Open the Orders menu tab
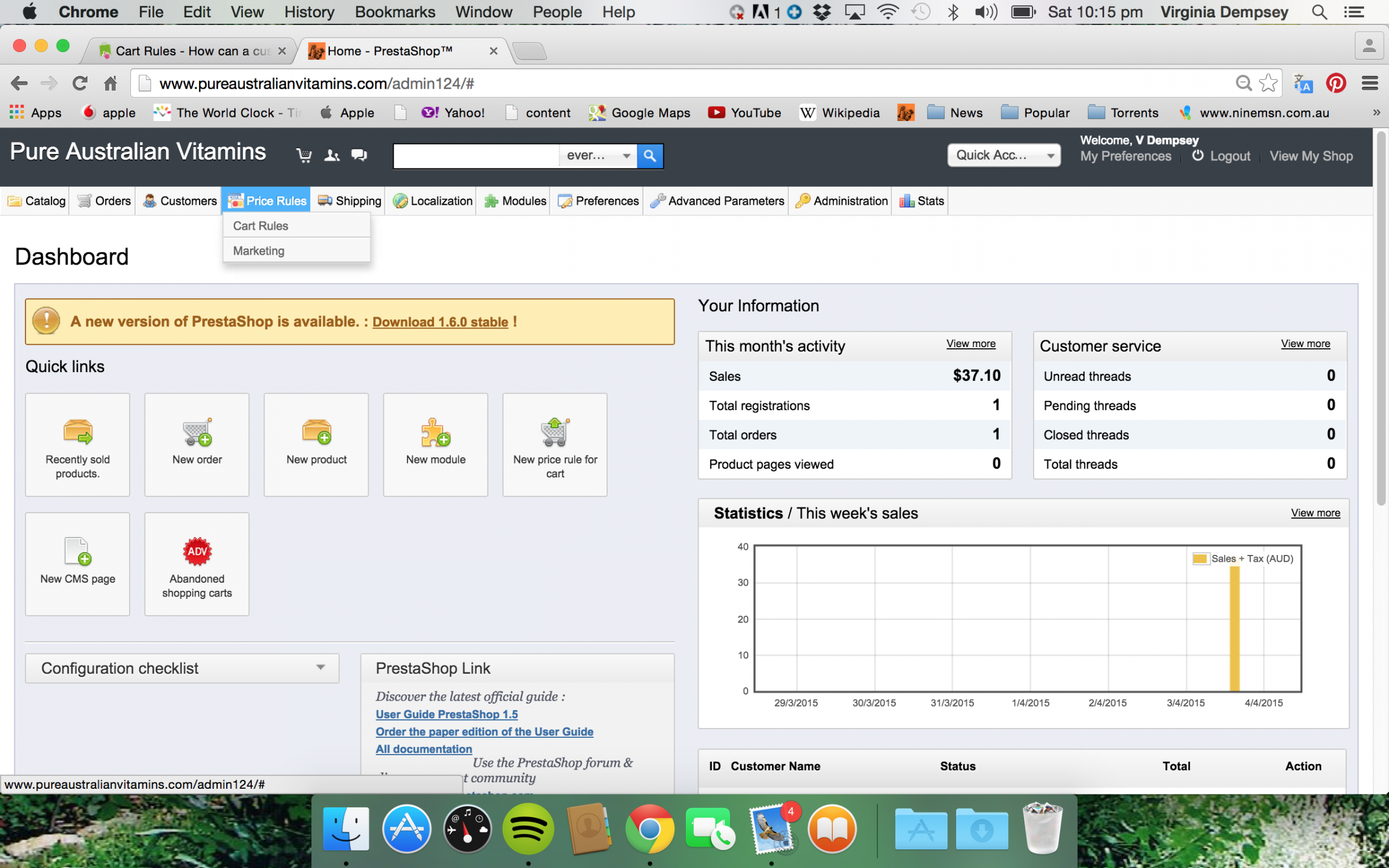Screen dimensions: 1389x868 tap(104, 201)
